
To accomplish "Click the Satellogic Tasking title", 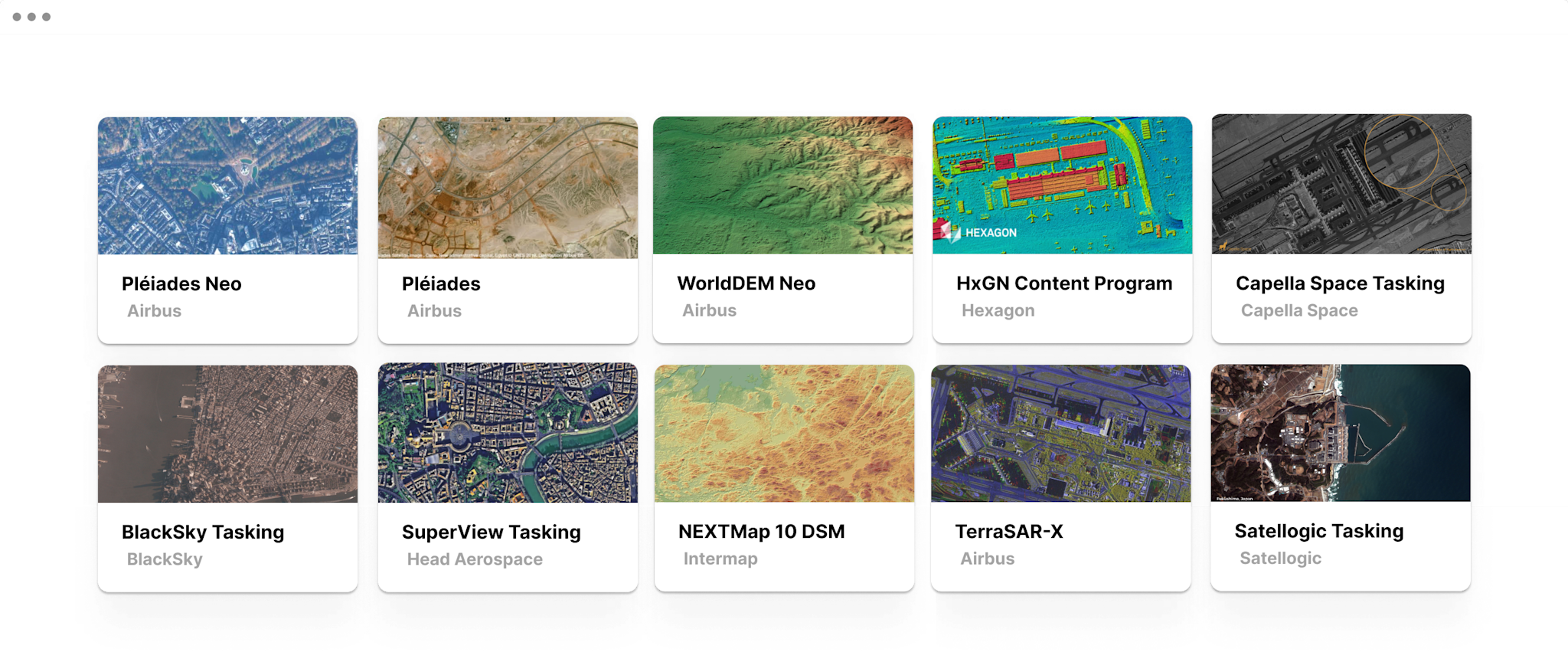I will pos(1318,531).
